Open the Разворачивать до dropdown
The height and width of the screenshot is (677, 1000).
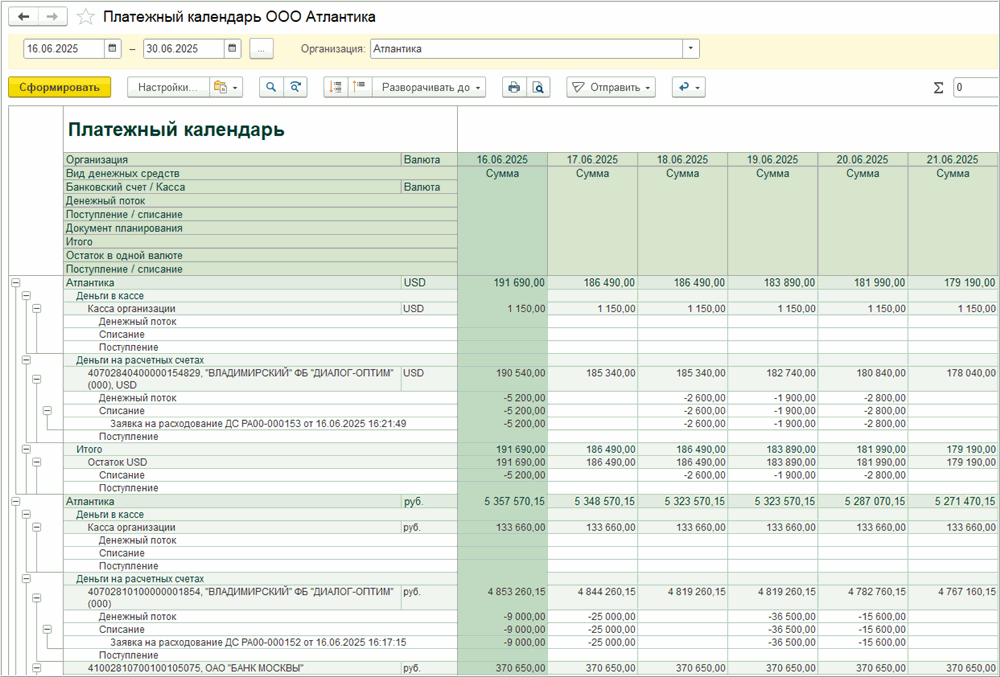pyautogui.click(x=429, y=87)
